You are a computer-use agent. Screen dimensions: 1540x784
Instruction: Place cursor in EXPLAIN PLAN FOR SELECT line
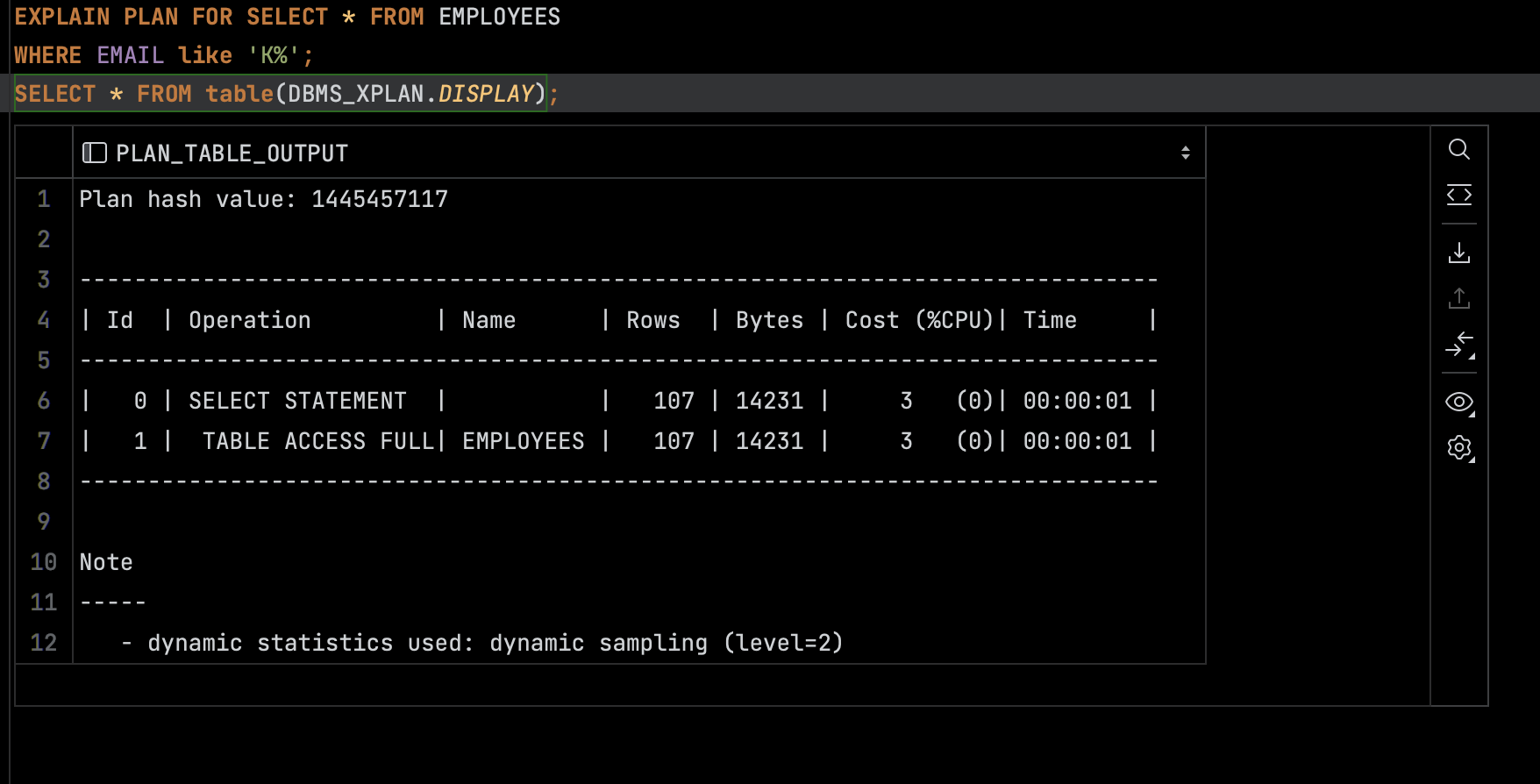(288, 17)
